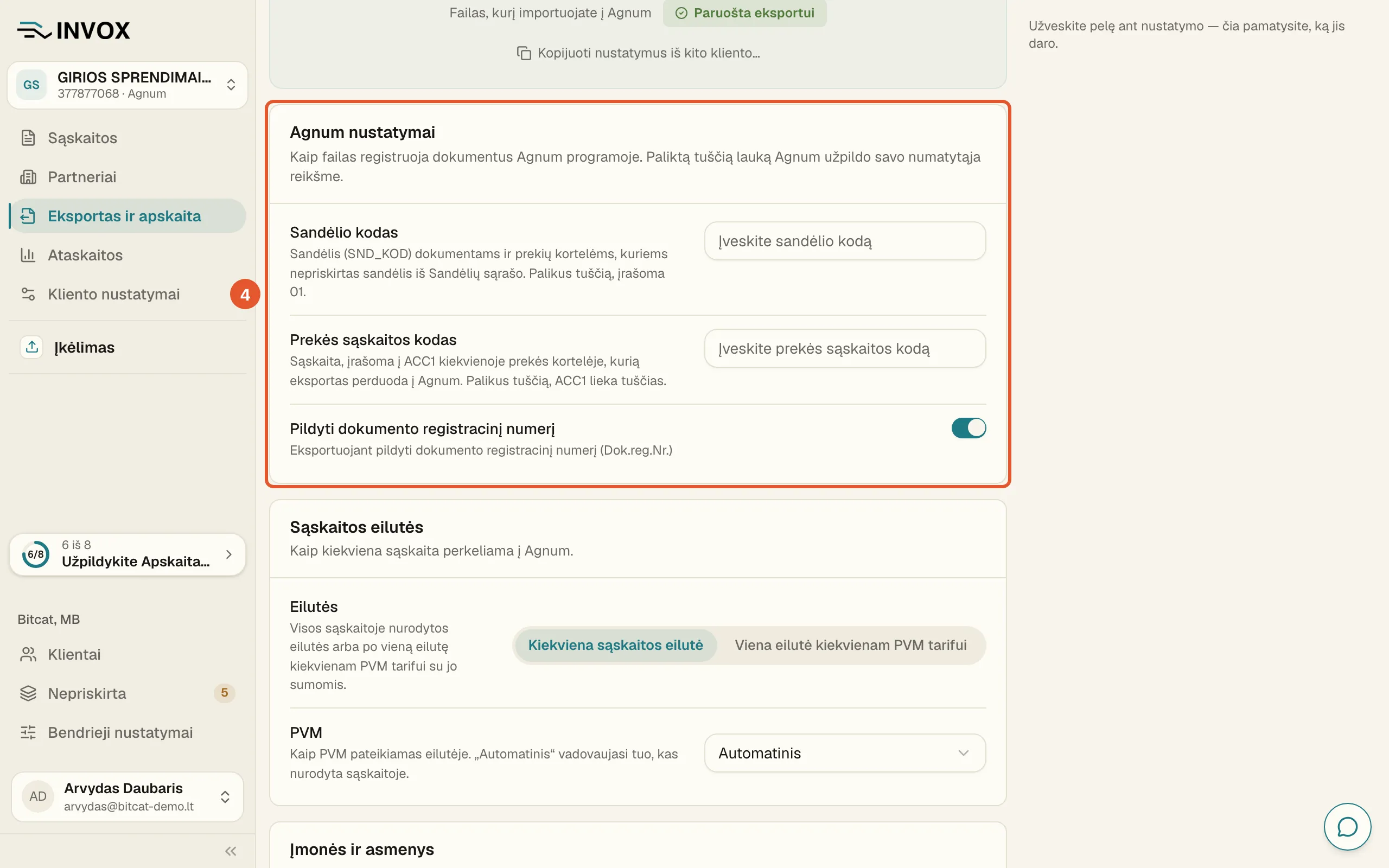The height and width of the screenshot is (868, 1389).
Task: Click the Nepriskirta layers icon
Action: [x=28, y=693]
